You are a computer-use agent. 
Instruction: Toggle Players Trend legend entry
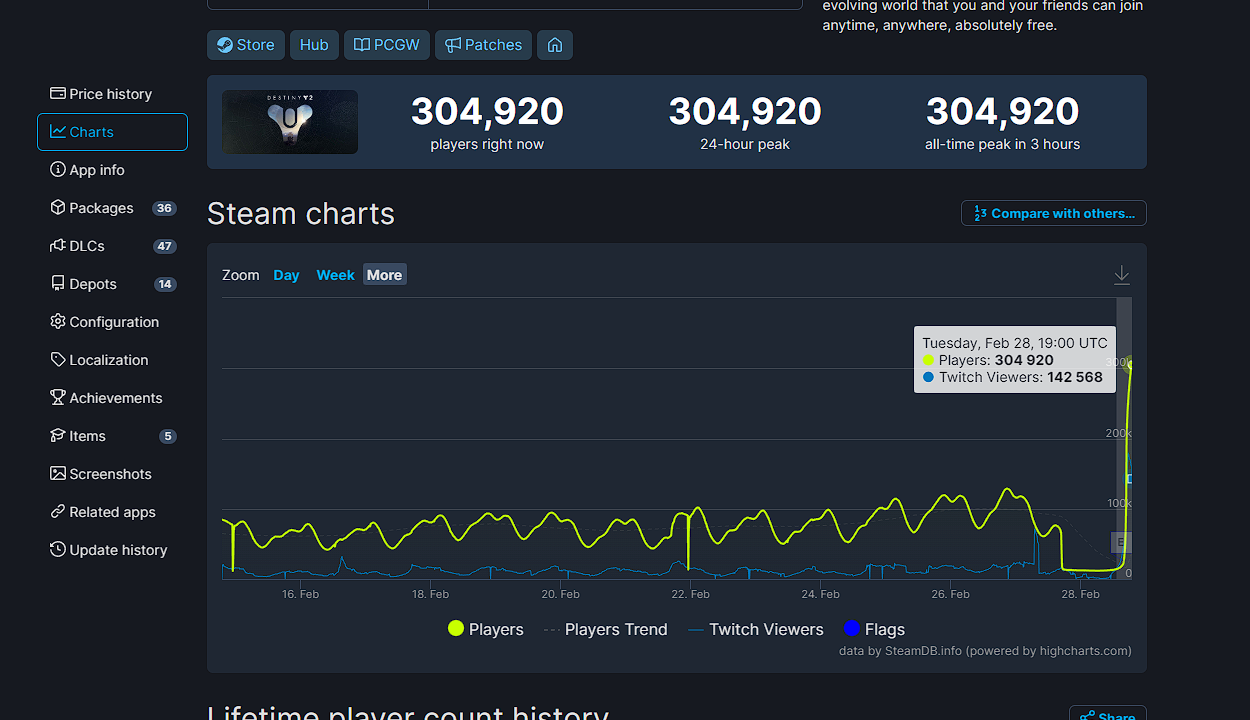coord(606,629)
